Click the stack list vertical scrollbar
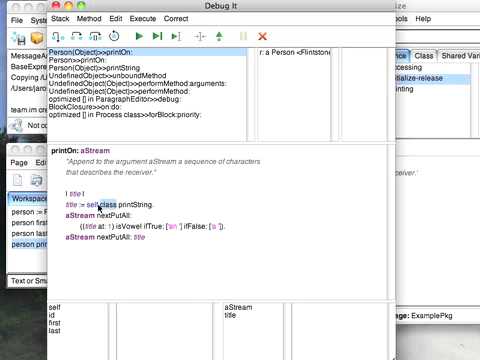The image size is (480, 360). (x=251, y=94)
